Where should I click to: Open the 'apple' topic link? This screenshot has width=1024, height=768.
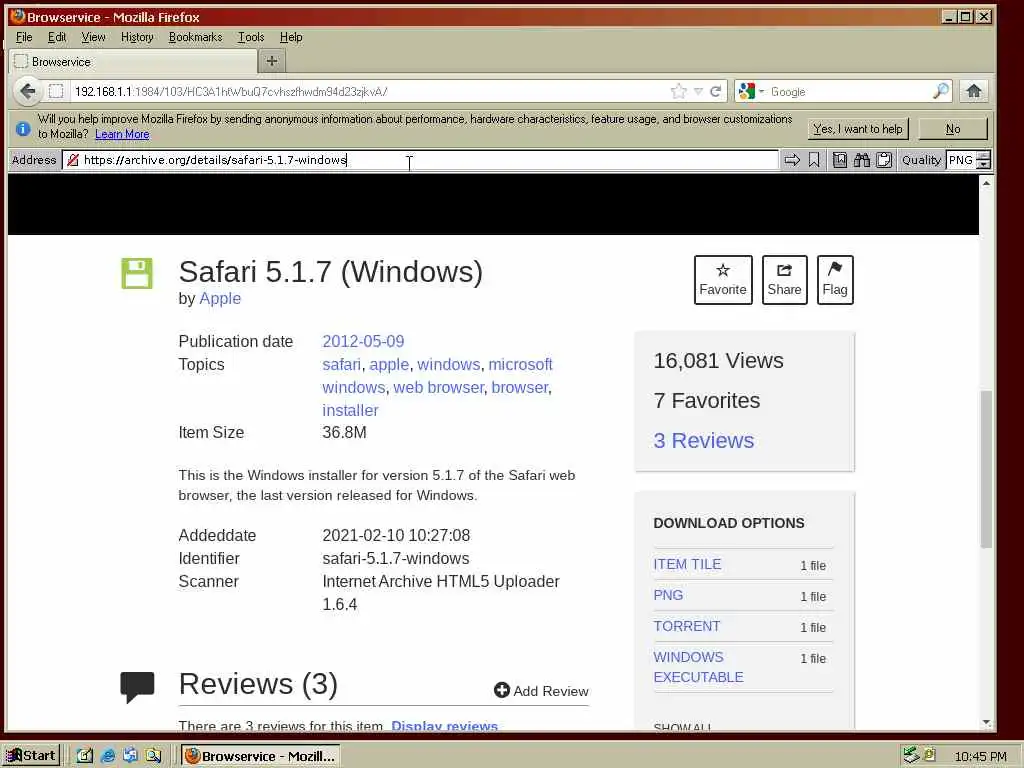click(389, 364)
